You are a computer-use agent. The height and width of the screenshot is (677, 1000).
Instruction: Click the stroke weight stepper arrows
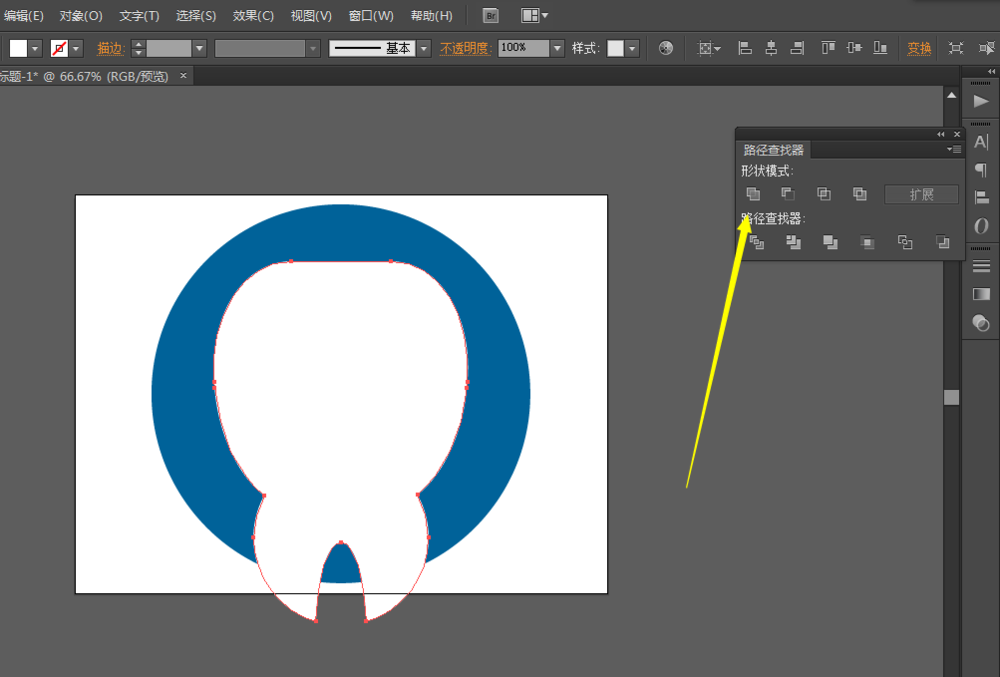click(x=138, y=48)
